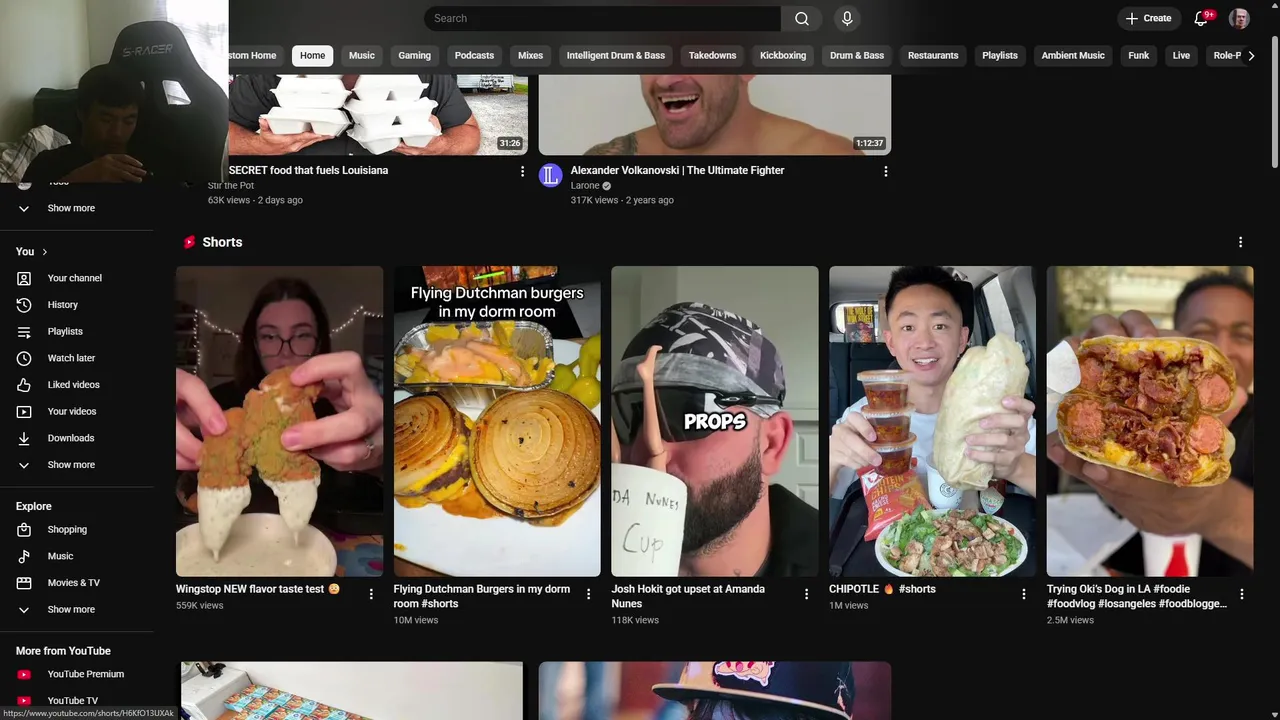The image size is (1280, 720).
Task: Play Wingstop NEW flavor short
Action: (279, 421)
